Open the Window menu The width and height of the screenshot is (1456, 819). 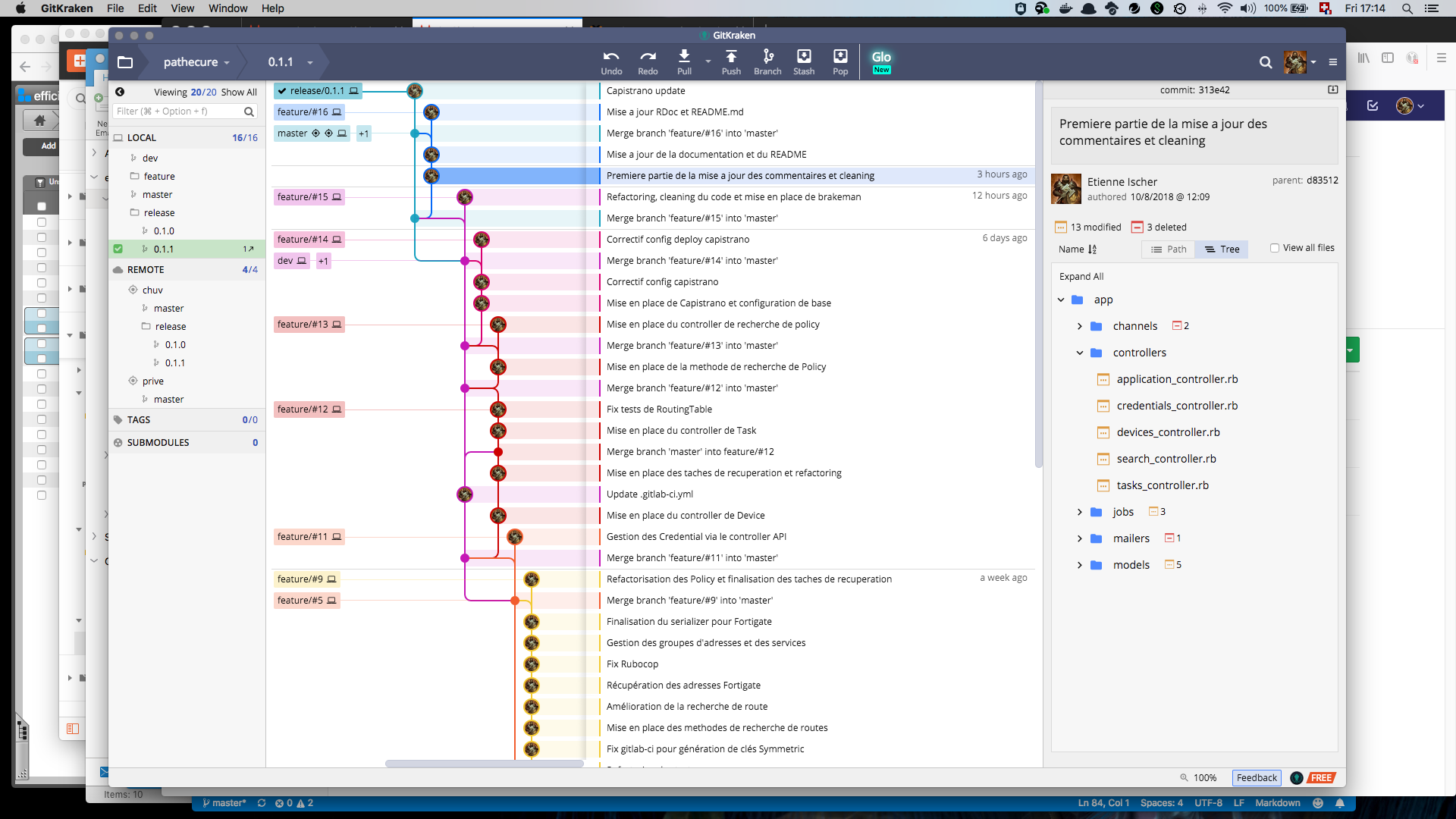pos(227,8)
